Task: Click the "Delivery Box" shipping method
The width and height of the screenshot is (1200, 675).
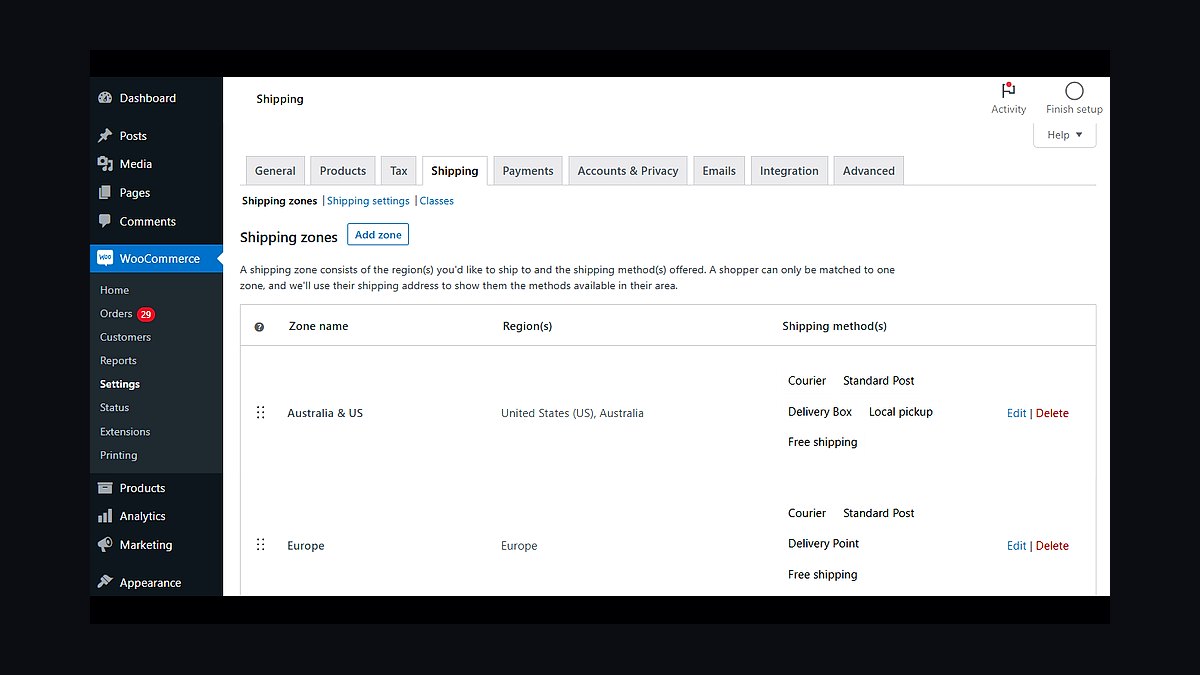Action: (x=820, y=412)
